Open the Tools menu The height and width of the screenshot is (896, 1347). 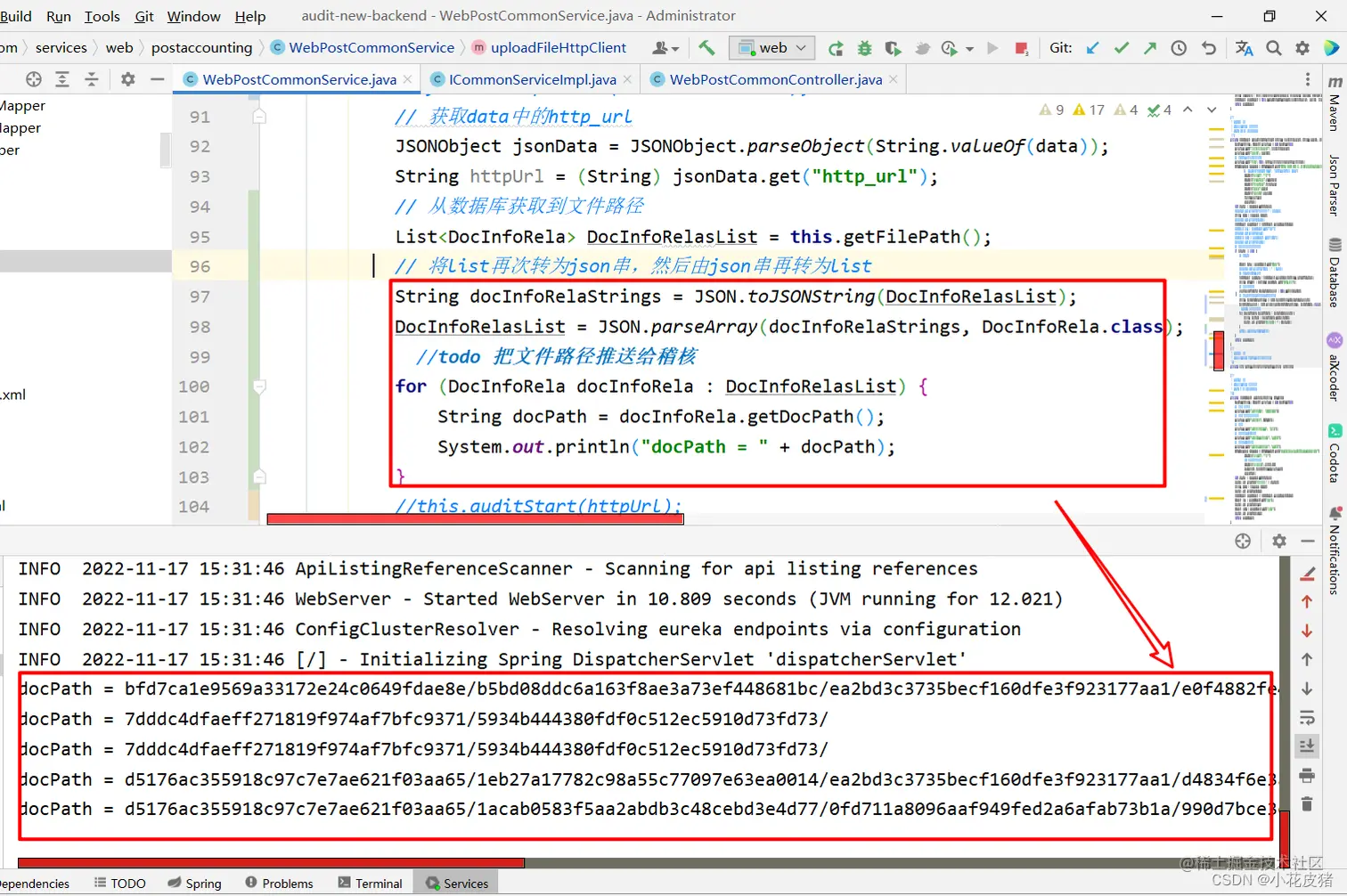(102, 16)
